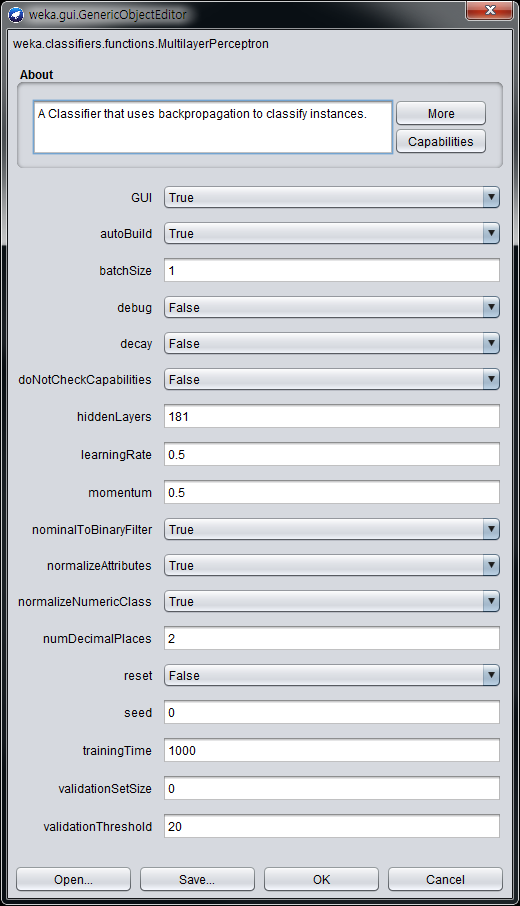Image resolution: width=520 pixels, height=906 pixels.
Task: Open the GUI True/False dropdown
Action: click(x=332, y=198)
